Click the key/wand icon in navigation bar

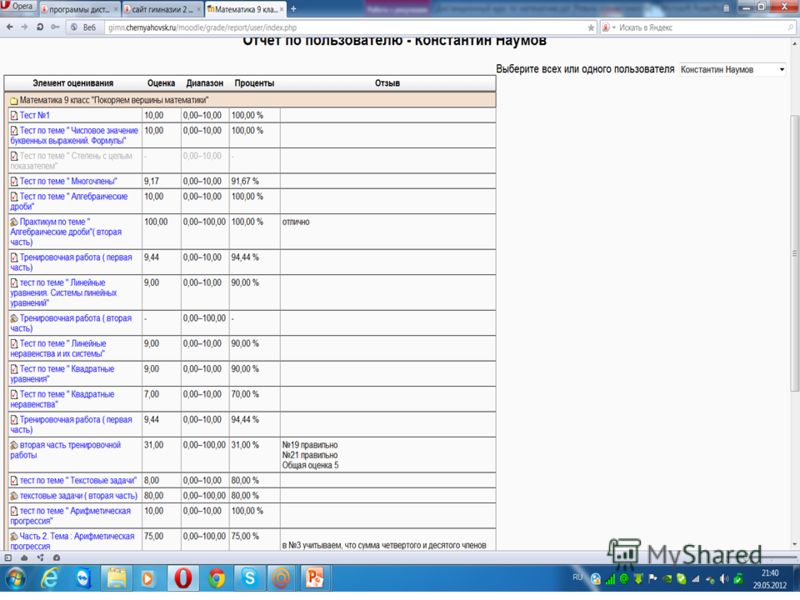point(55,27)
